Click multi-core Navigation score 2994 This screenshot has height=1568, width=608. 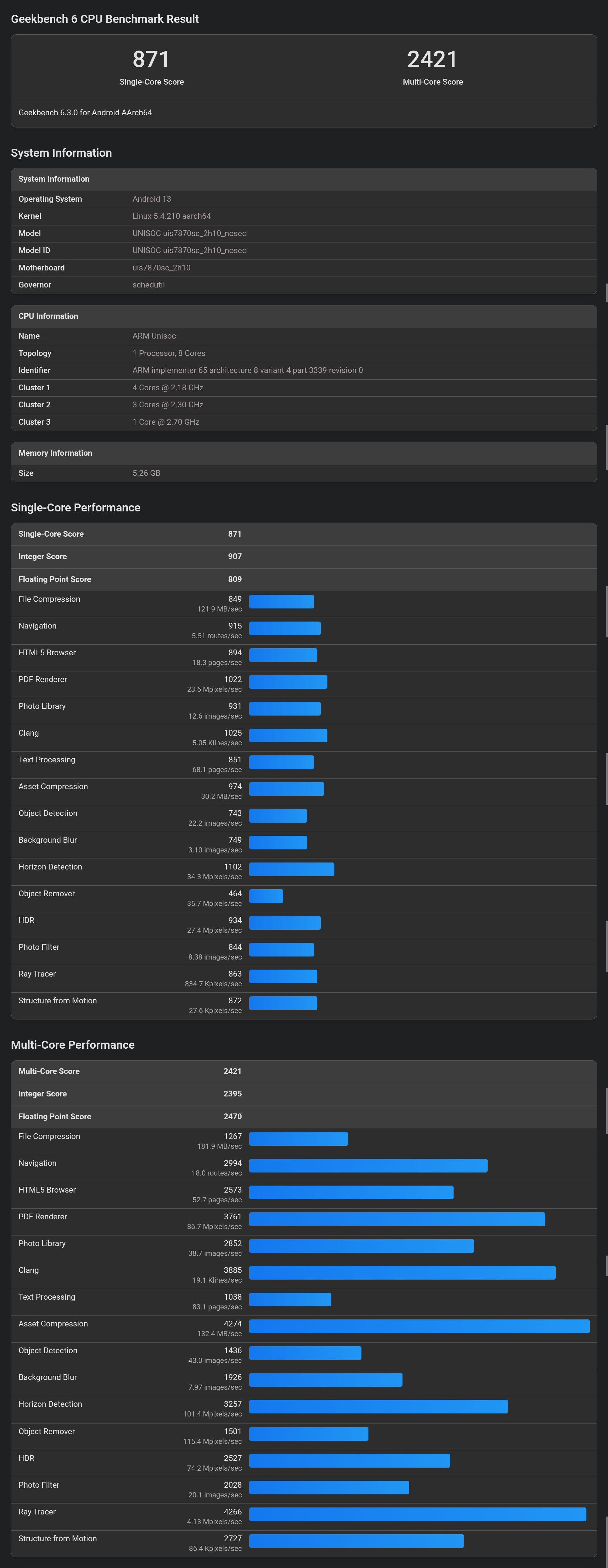tap(233, 1163)
